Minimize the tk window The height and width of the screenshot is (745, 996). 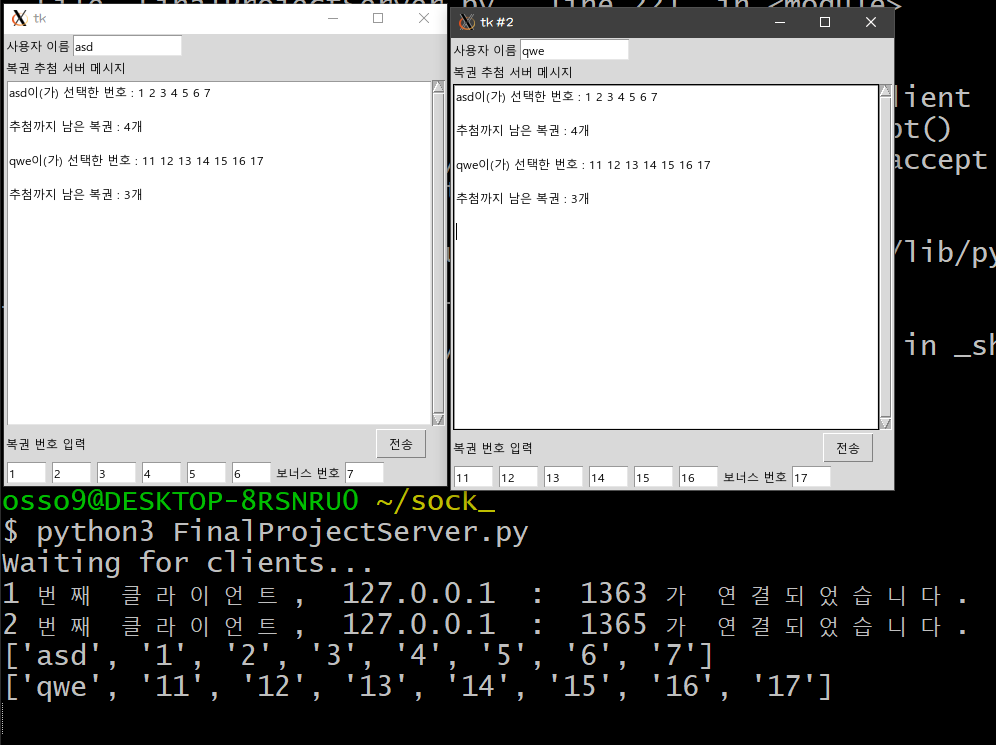click(333, 18)
